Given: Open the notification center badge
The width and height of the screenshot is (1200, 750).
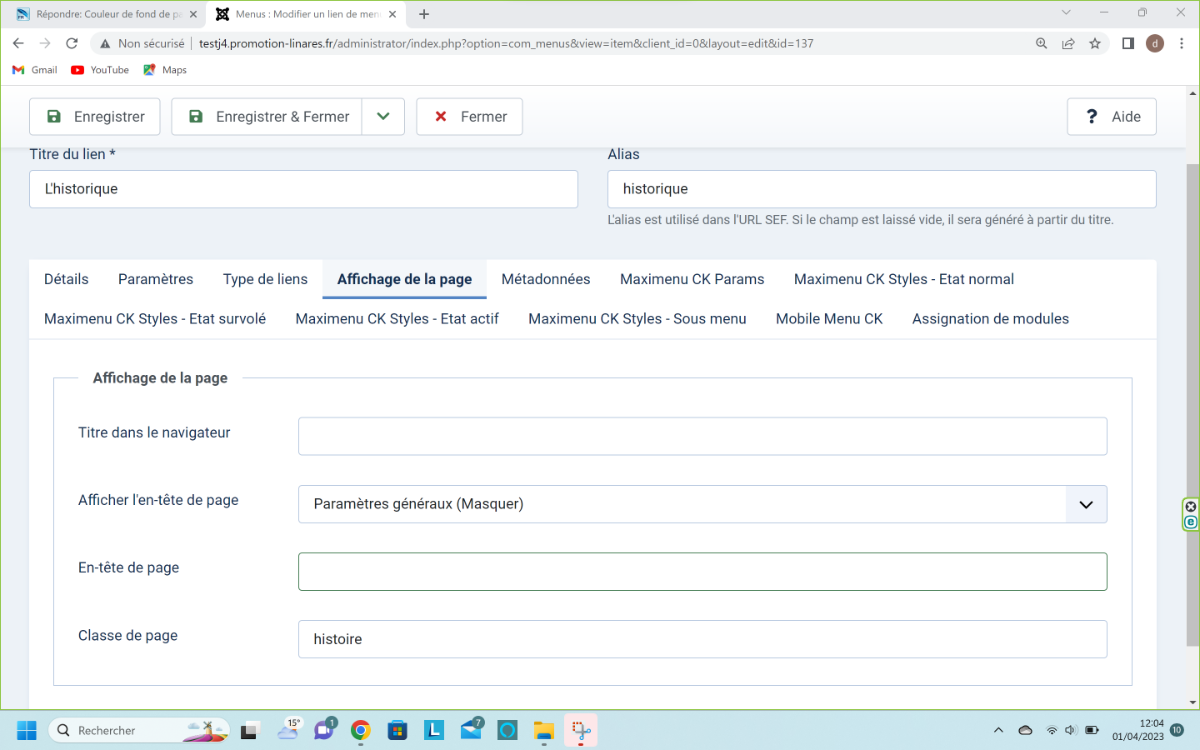Looking at the screenshot, I should [x=1177, y=730].
